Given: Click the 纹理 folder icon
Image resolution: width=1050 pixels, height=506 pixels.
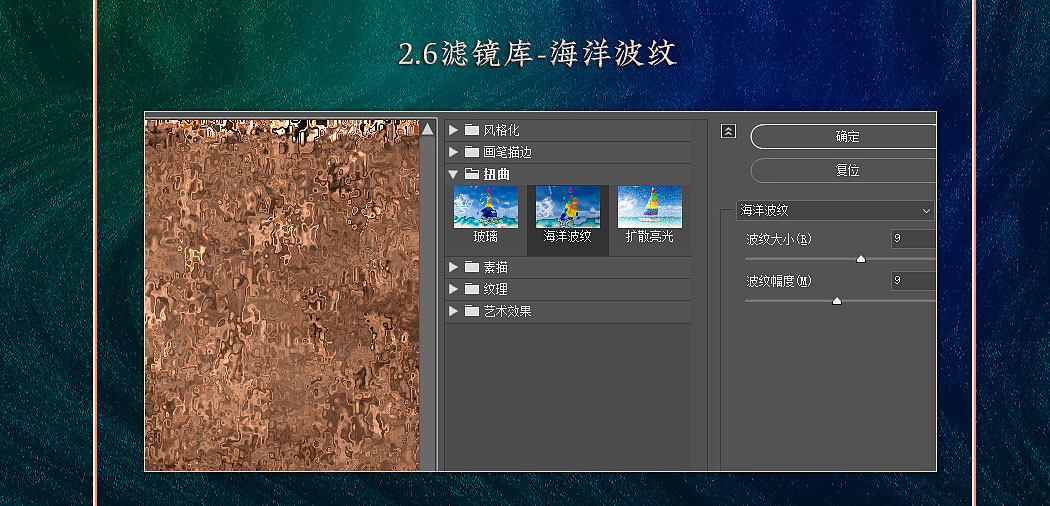Looking at the screenshot, I should [x=472, y=289].
